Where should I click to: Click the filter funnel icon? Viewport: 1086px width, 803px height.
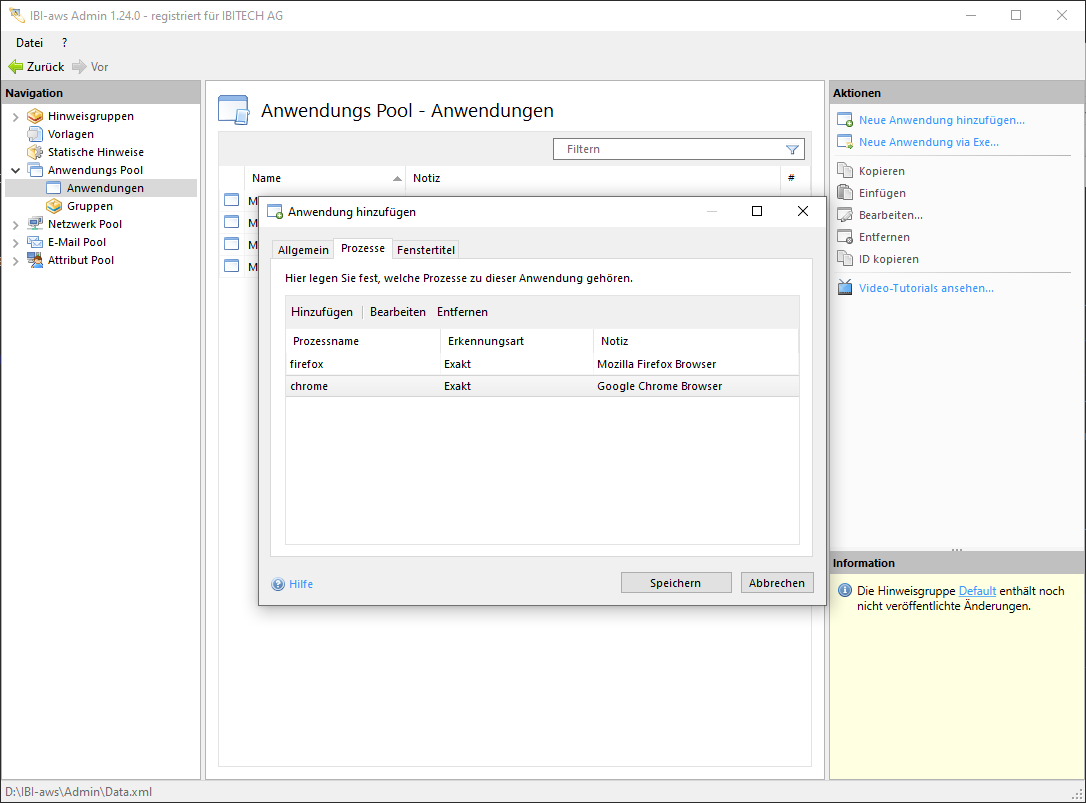[x=792, y=150]
